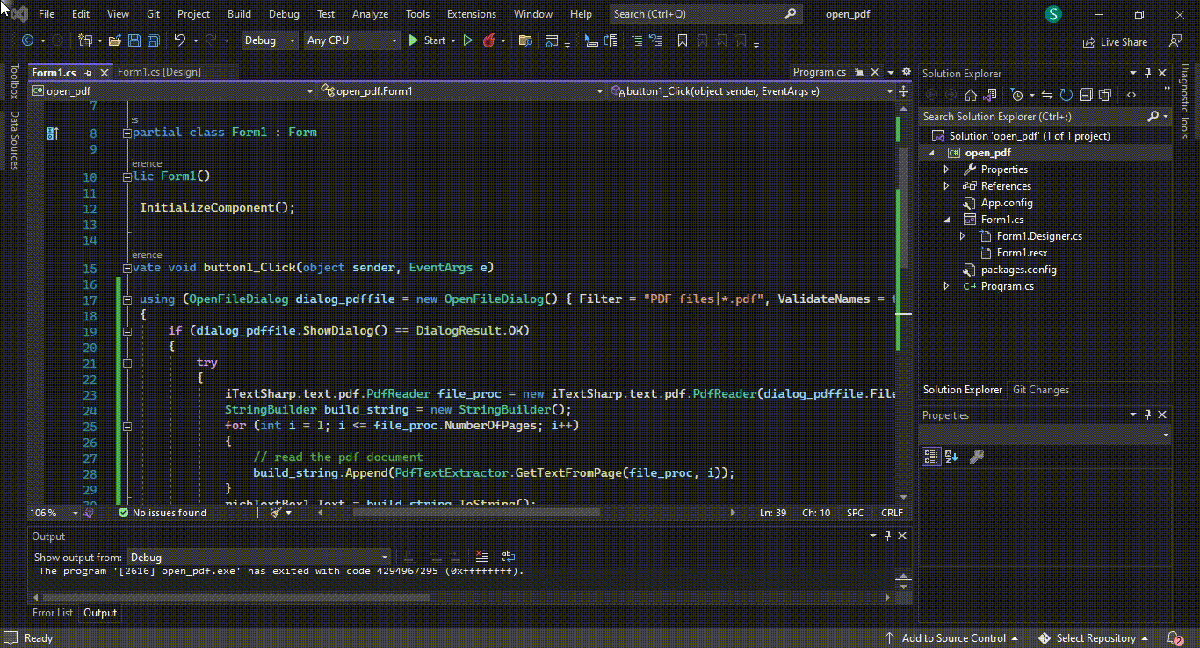The width and height of the screenshot is (1200, 648).
Task: Toggle the bookmark icon in toolbar
Action: point(682,41)
